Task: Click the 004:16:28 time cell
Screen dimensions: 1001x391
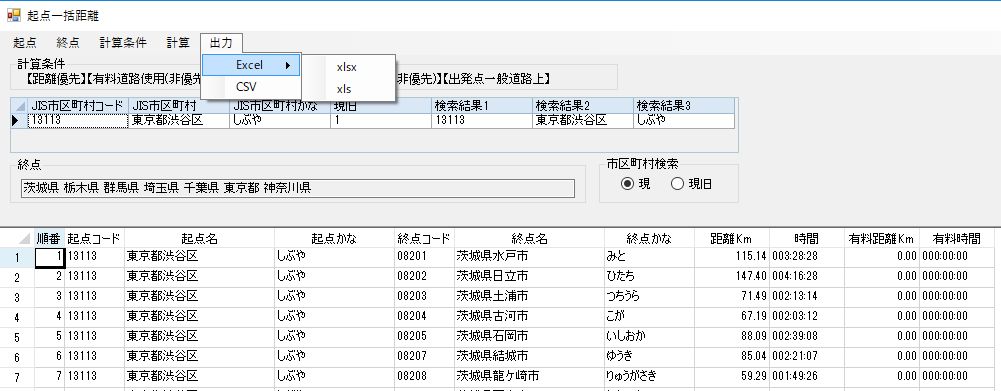Action: 807,277
